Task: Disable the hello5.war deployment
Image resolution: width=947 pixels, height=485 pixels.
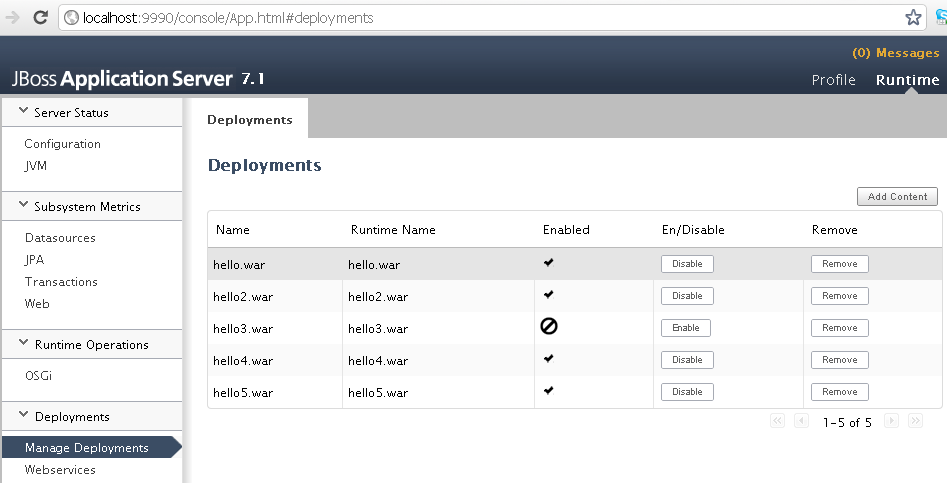Action: click(687, 392)
